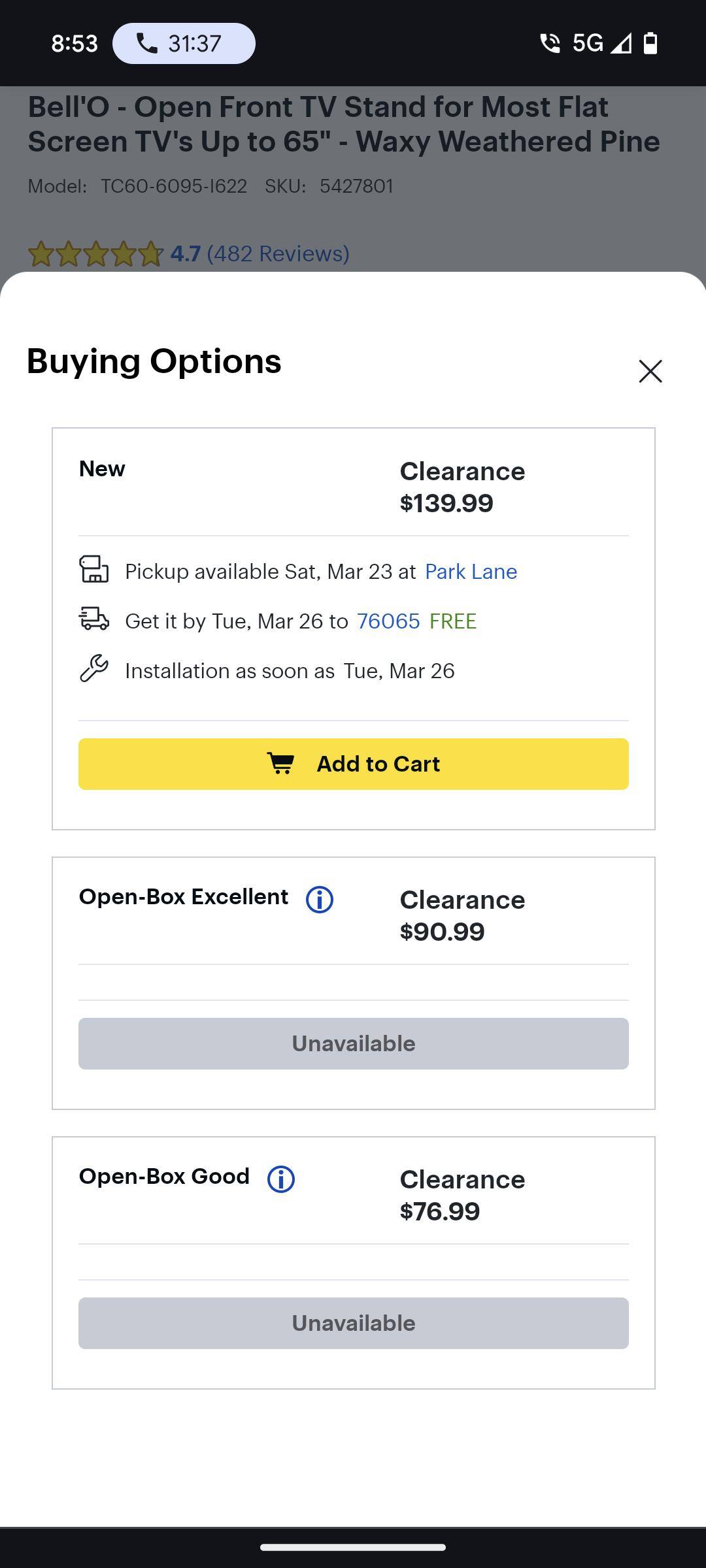The width and height of the screenshot is (706, 1568).
Task: Tap the store pickup icon
Action: 94,569
